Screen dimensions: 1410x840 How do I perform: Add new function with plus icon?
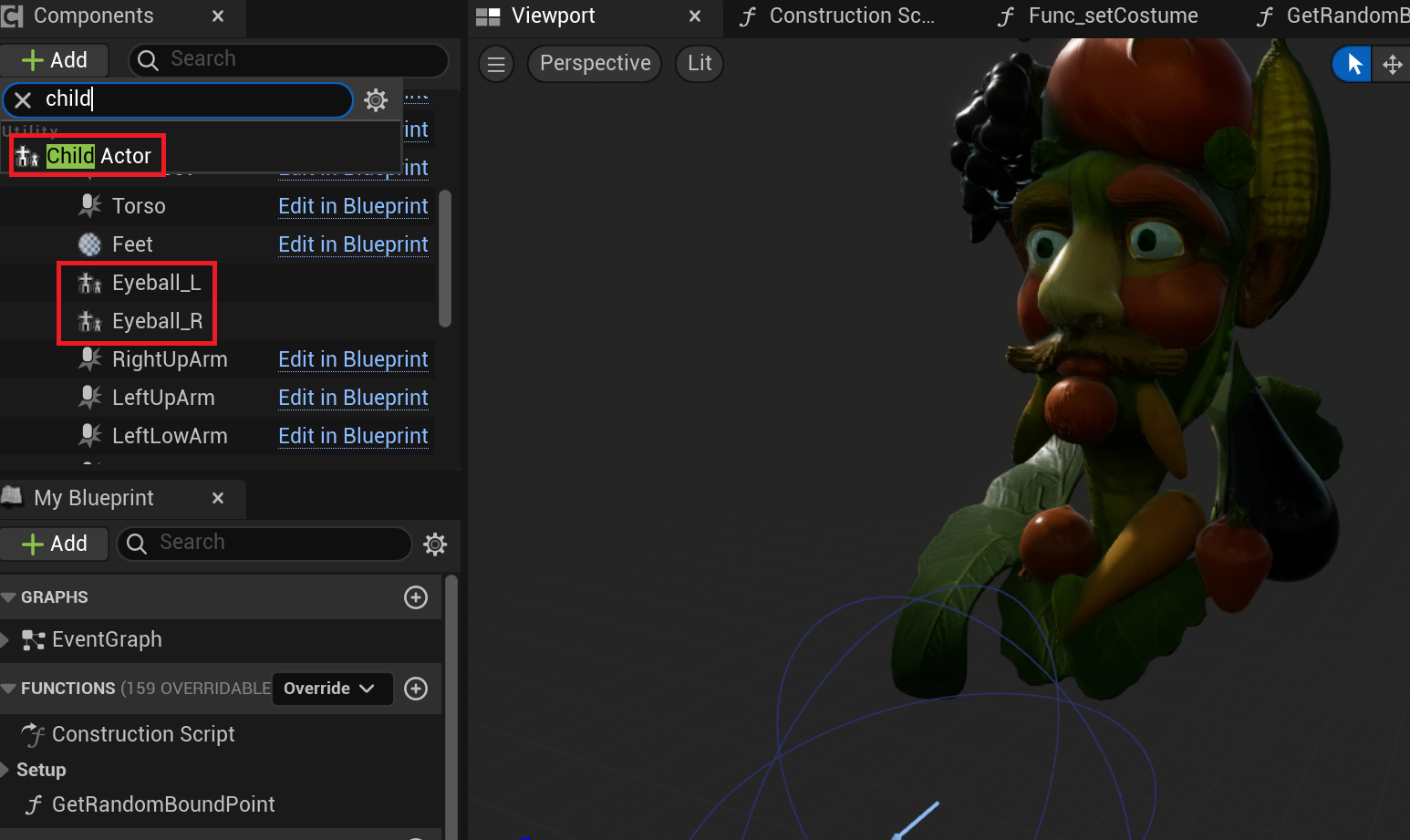pos(416,689)
